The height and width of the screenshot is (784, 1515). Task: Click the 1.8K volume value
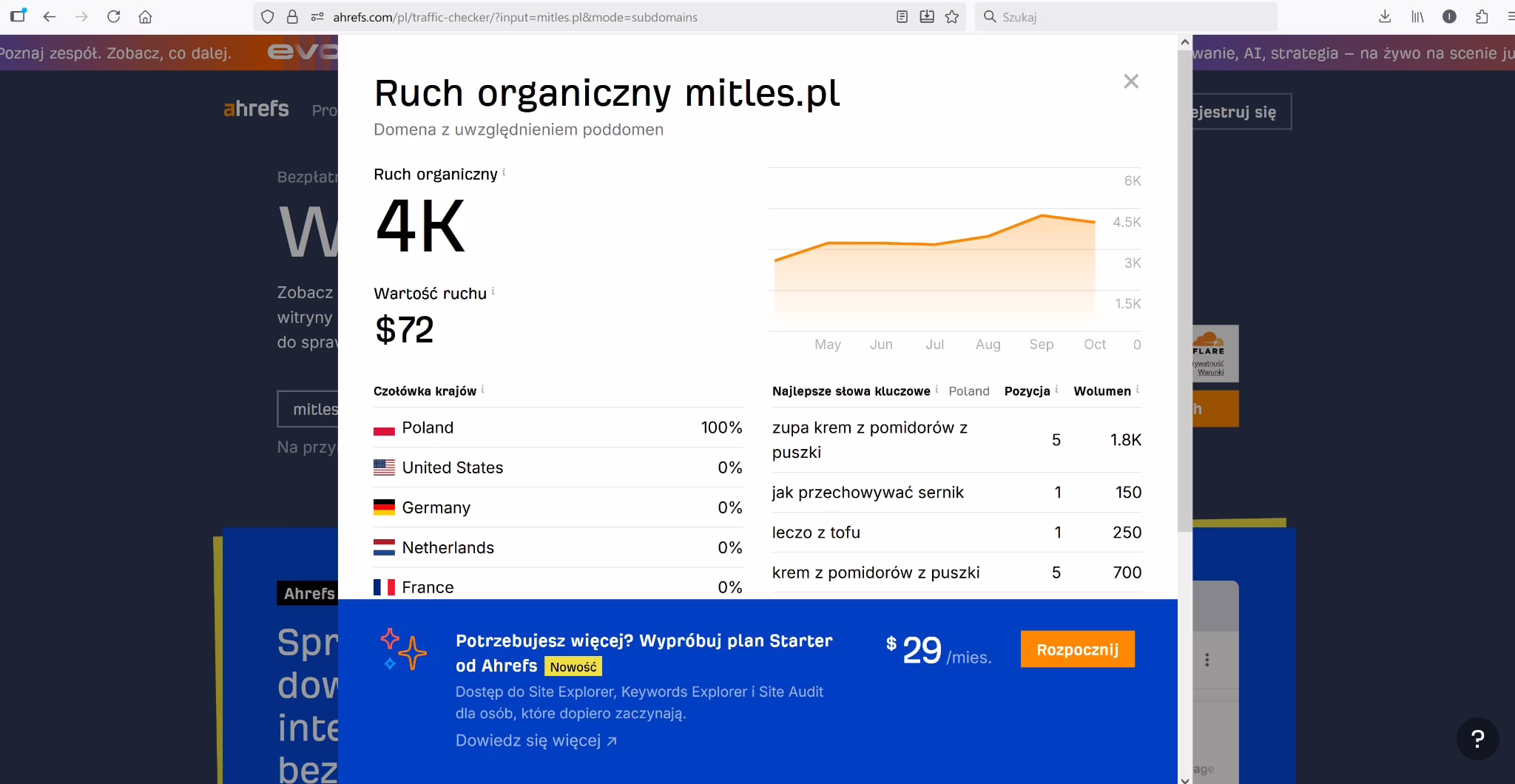pos(1126,440)
